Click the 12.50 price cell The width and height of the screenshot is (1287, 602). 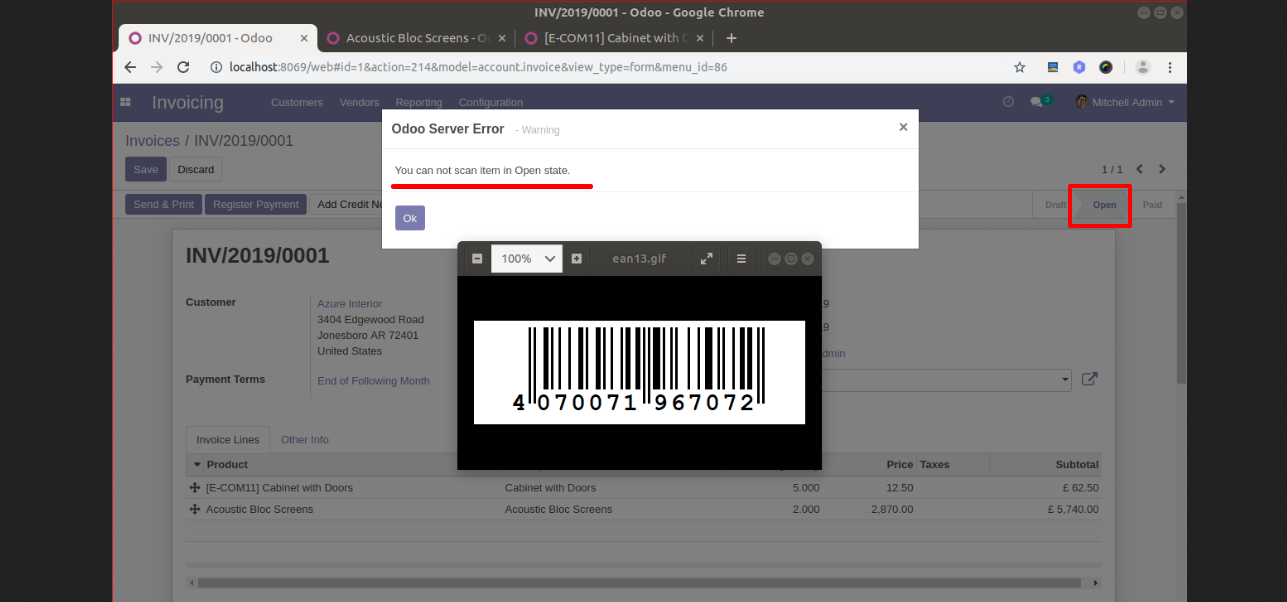coord(899,488)
